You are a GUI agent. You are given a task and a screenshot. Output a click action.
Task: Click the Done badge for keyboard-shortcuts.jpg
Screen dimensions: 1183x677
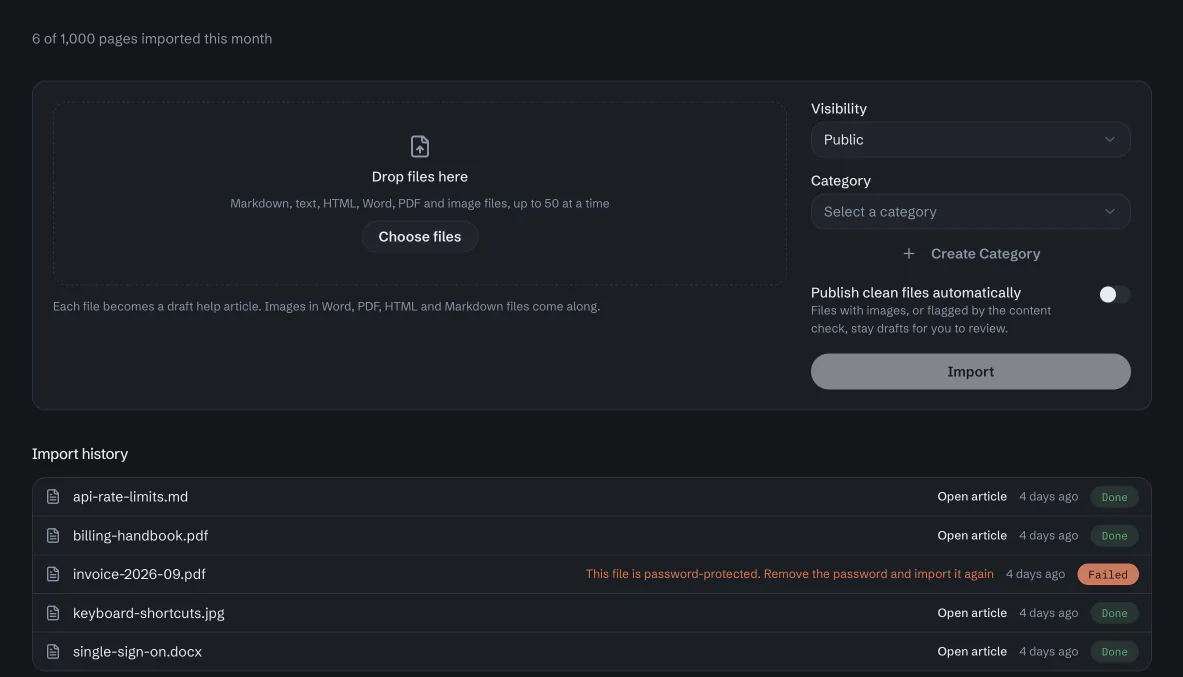(x=1114, y=613)
